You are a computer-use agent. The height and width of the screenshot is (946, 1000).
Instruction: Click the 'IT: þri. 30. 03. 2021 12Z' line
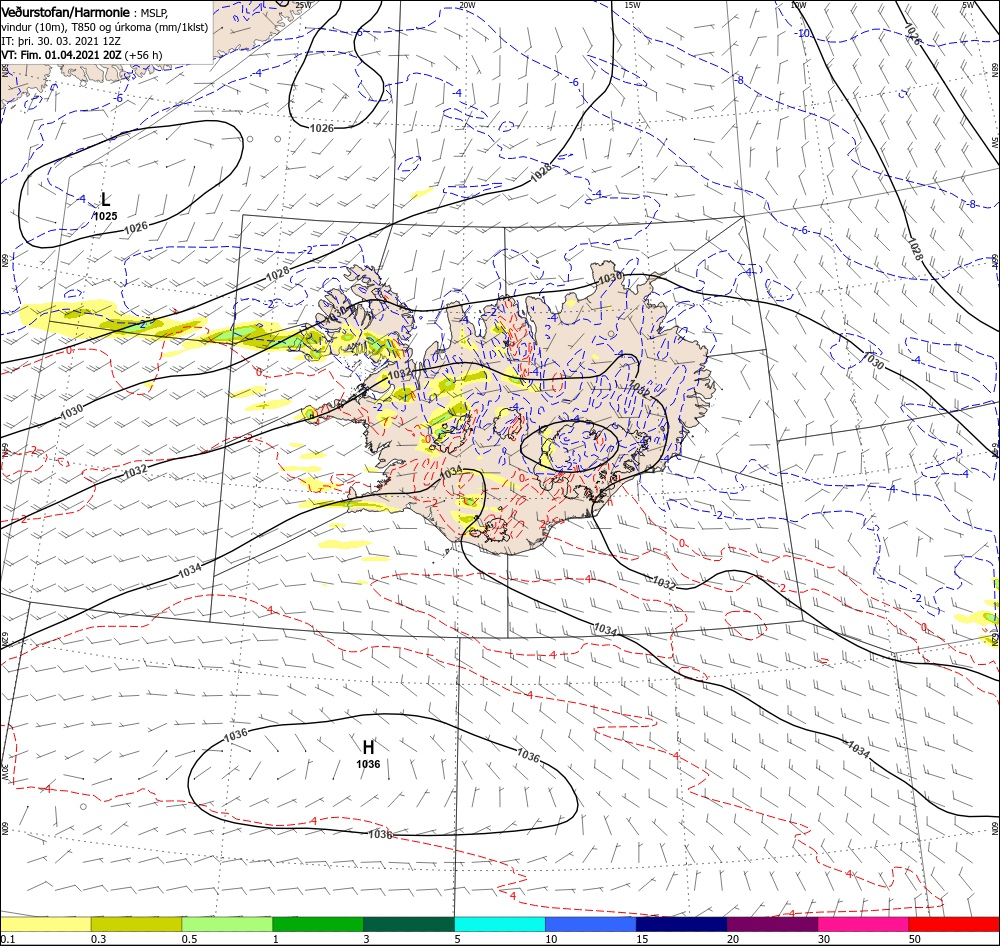click(x=61, y=41)
